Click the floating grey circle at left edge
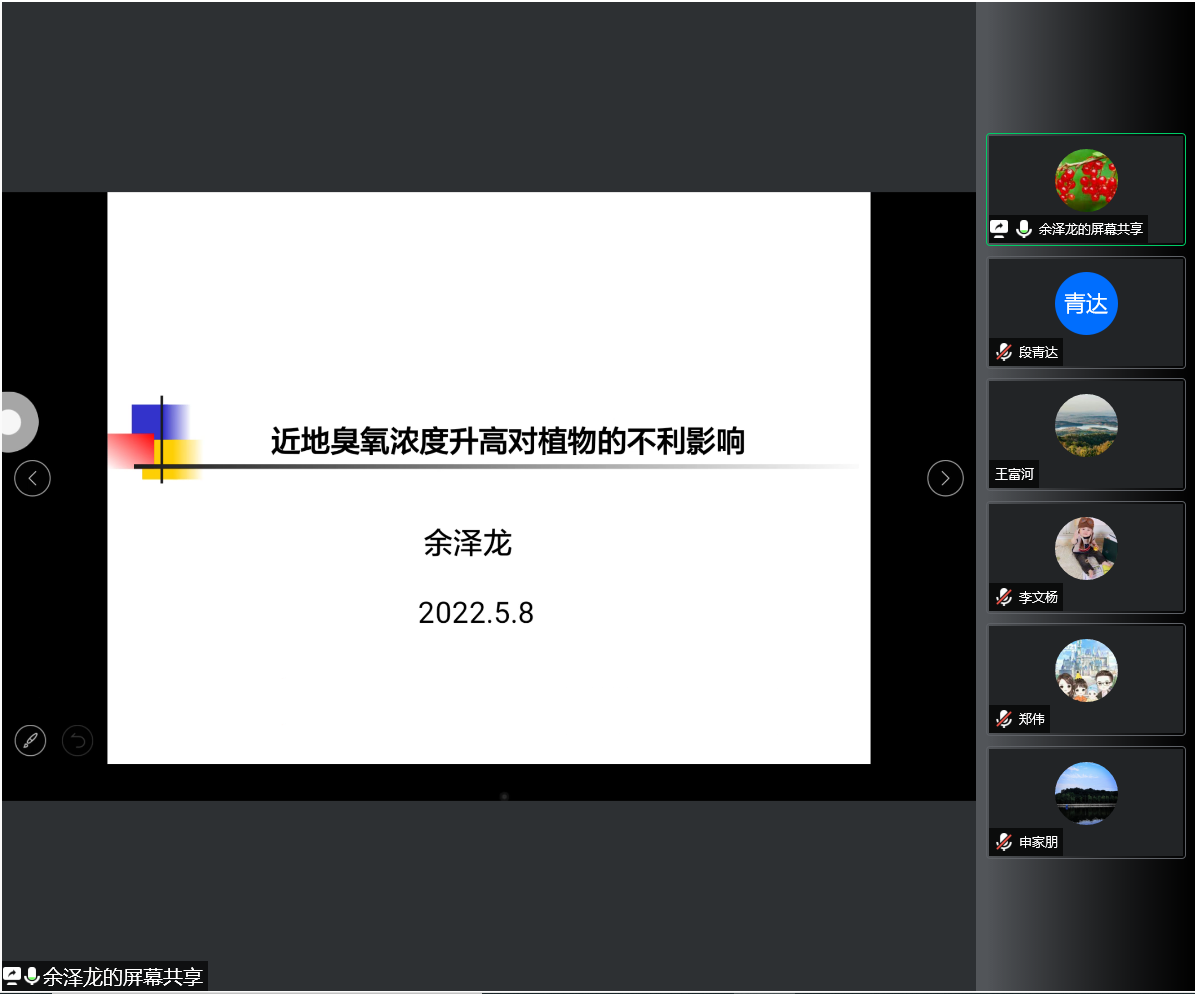This screenshot has width=1195, height=994. 14,422
